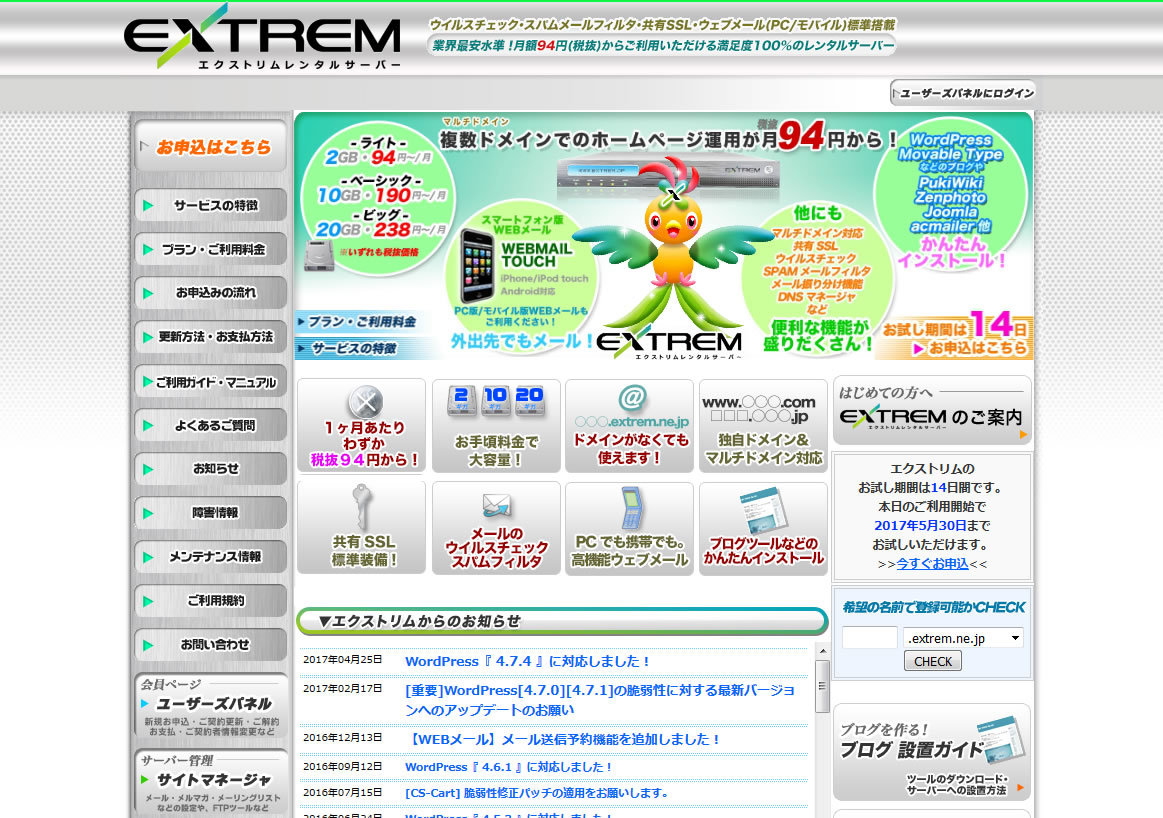
Task: Click the EXTREM logo in the header
Action: coord(263,37)
